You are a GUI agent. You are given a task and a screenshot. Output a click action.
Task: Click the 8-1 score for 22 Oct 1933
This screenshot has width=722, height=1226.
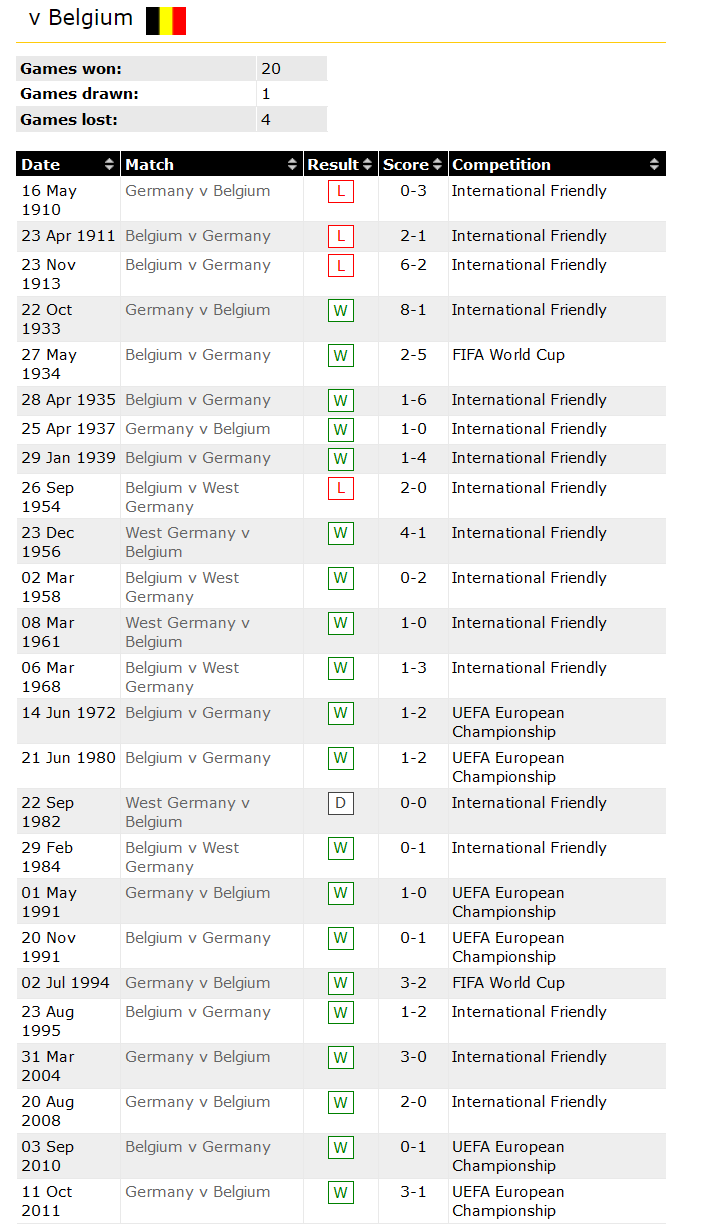coord(413,310)
